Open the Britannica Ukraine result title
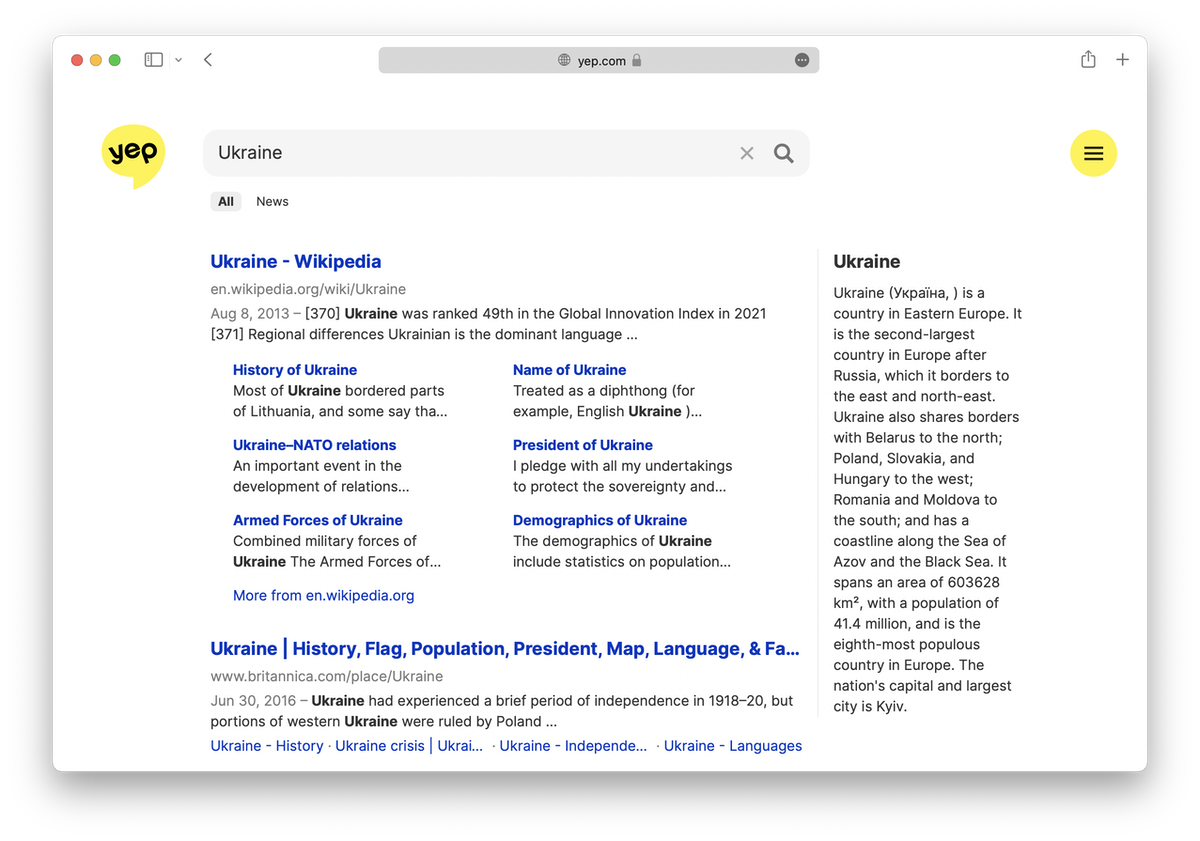Image resolution: width=1200 pixels, height=841 pixels. (505, 649)
